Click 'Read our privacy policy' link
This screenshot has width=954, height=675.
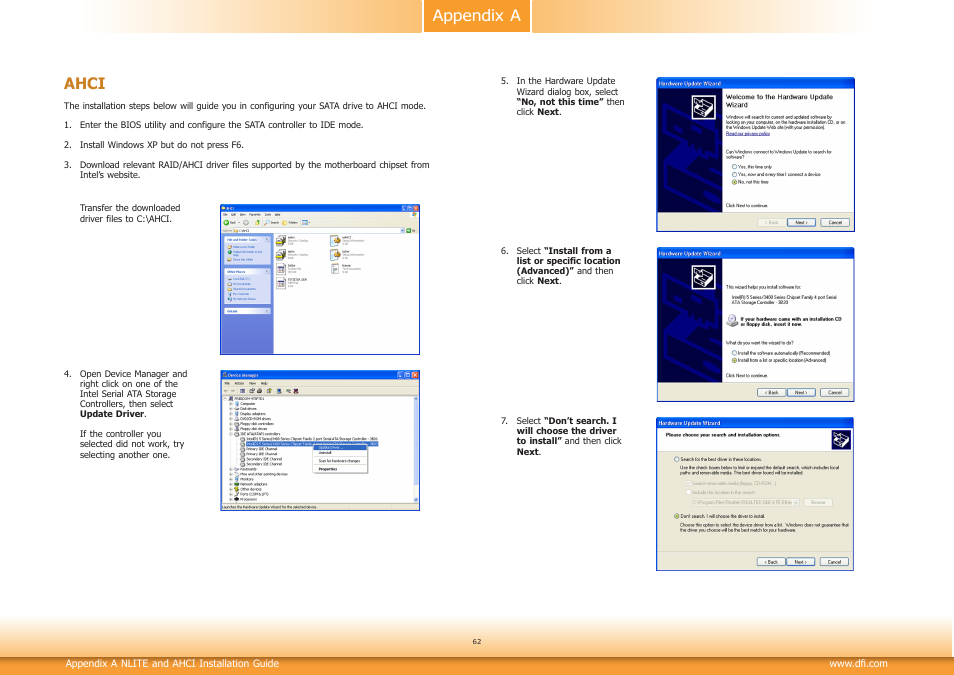pyautogui.click(x=748, y=134)
